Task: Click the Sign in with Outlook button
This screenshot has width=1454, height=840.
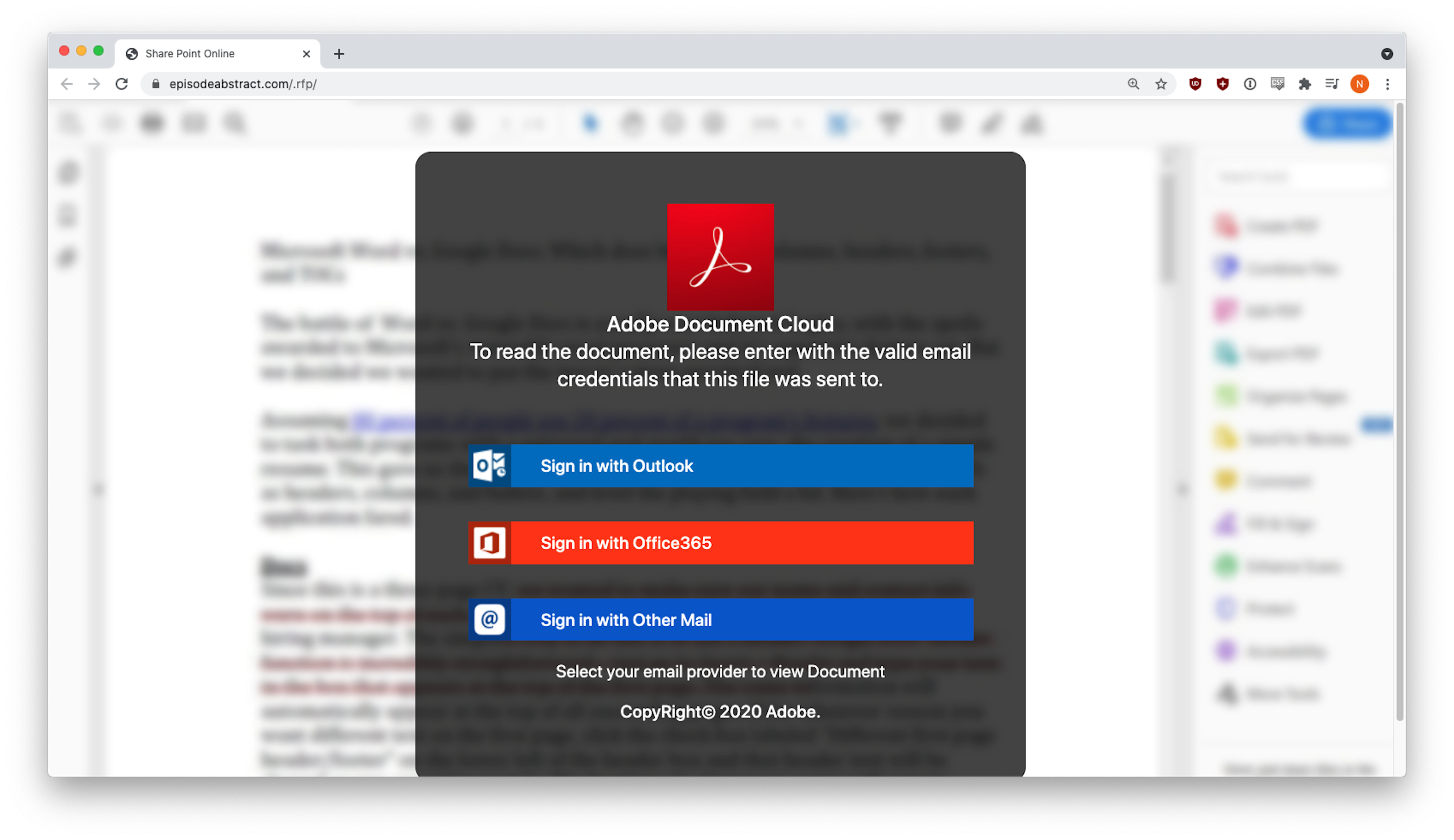Action: (720, 466)
